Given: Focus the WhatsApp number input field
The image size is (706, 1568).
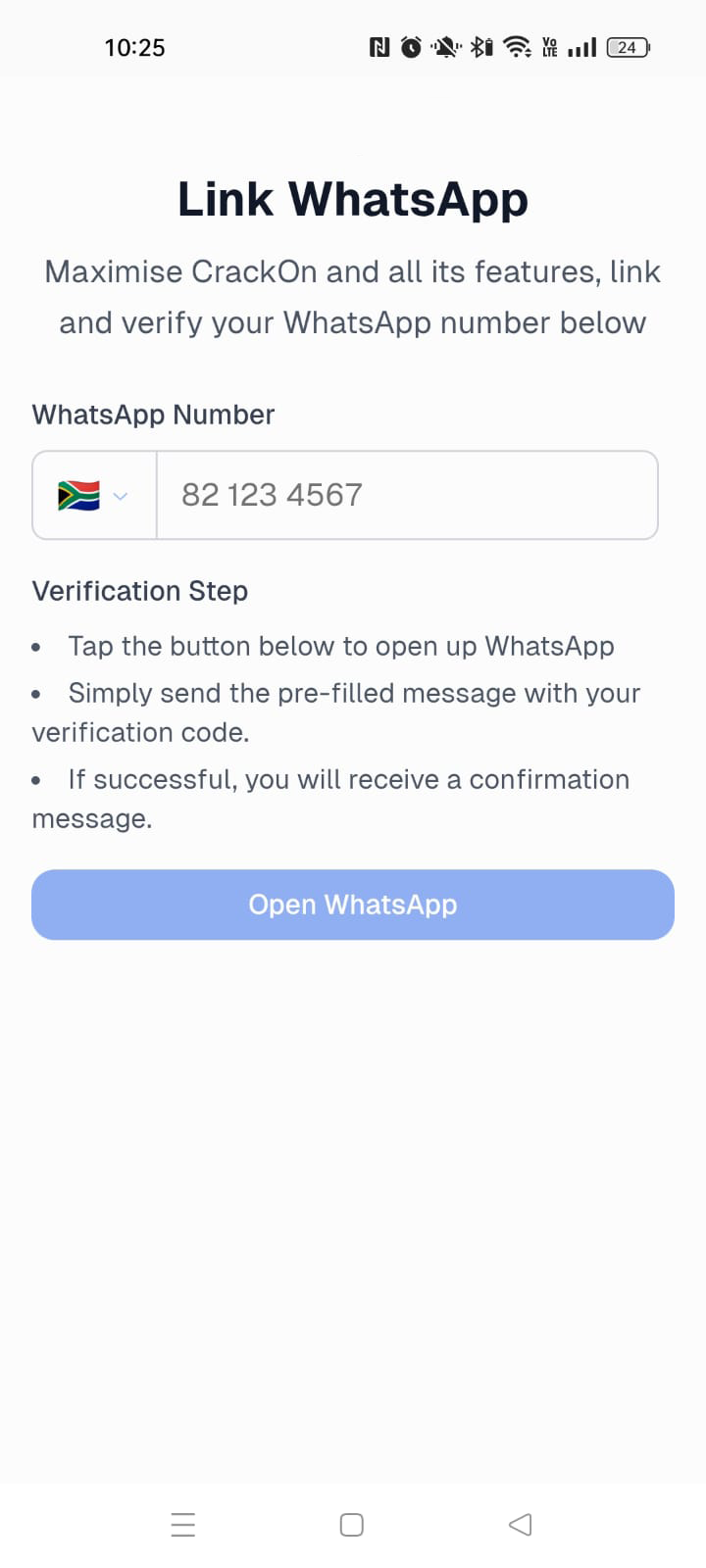Looking at the screenshot, I should 407,496.
